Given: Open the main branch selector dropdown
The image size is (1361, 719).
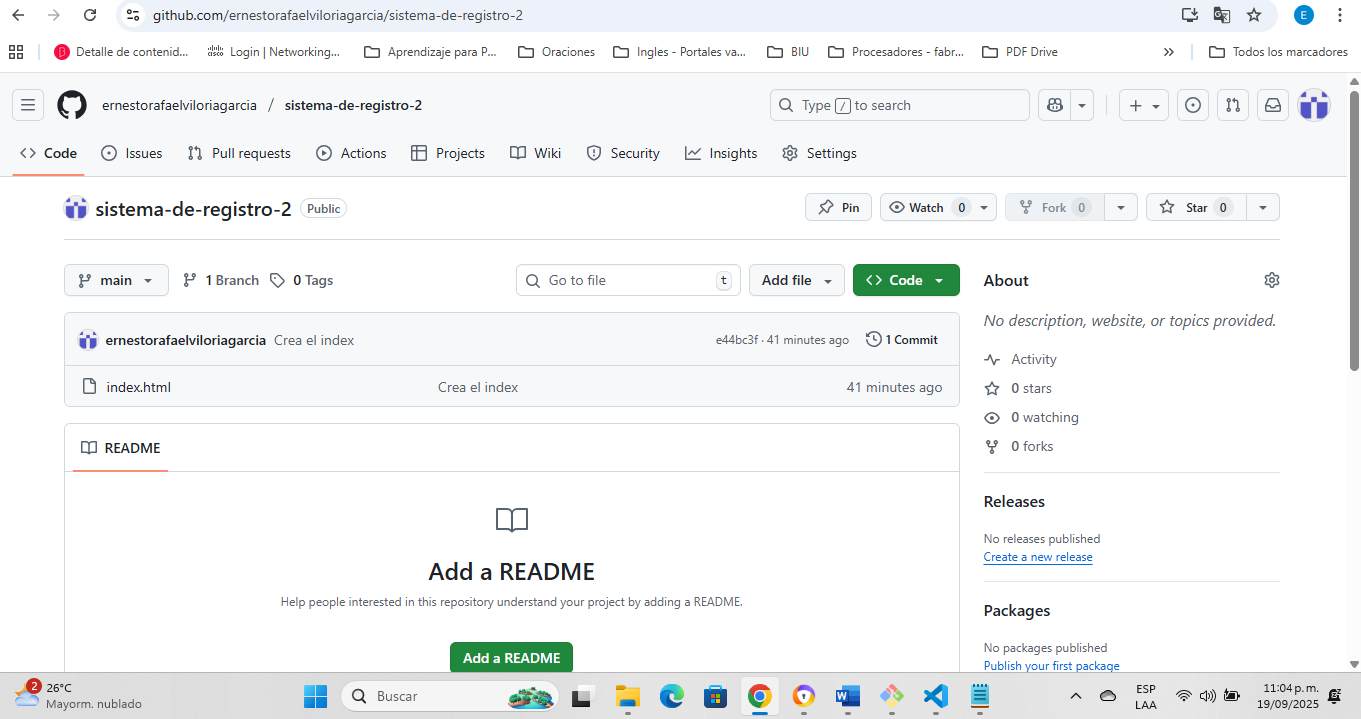Looking at the screenshot, I should coord(116,280).
